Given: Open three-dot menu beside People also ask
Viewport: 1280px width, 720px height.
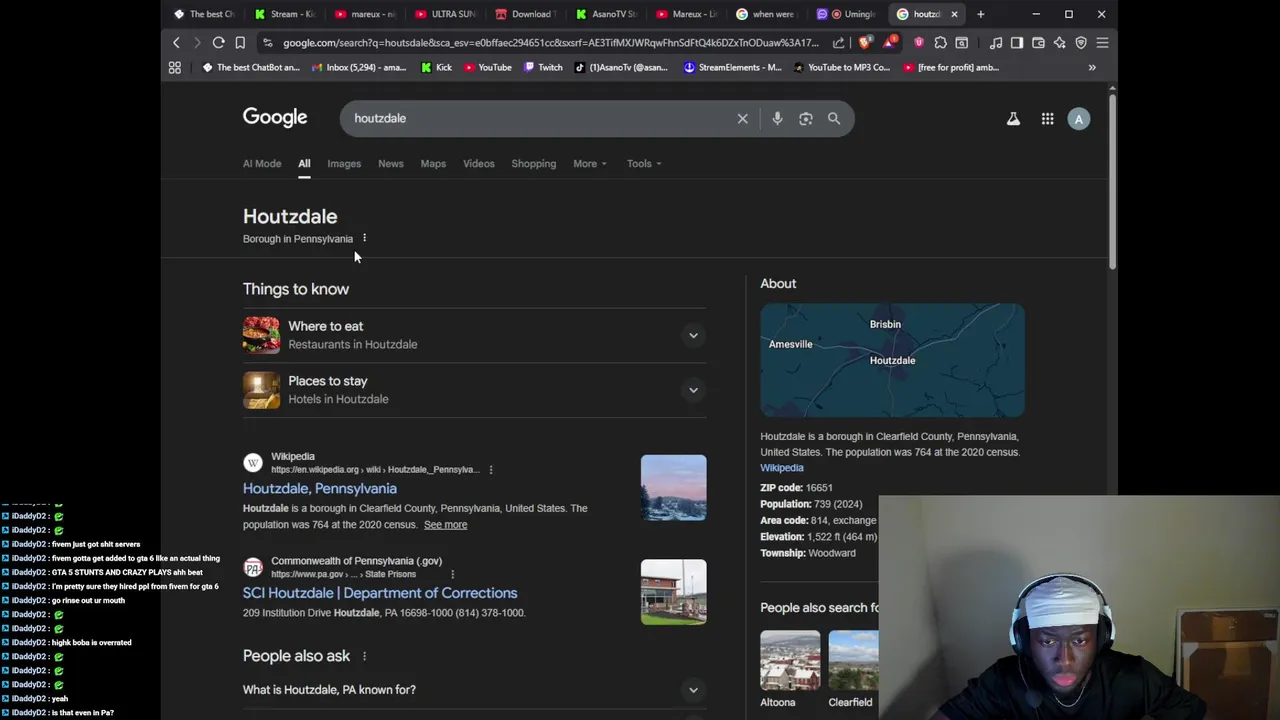Looking at the screenshot, I should click(364, 656).
